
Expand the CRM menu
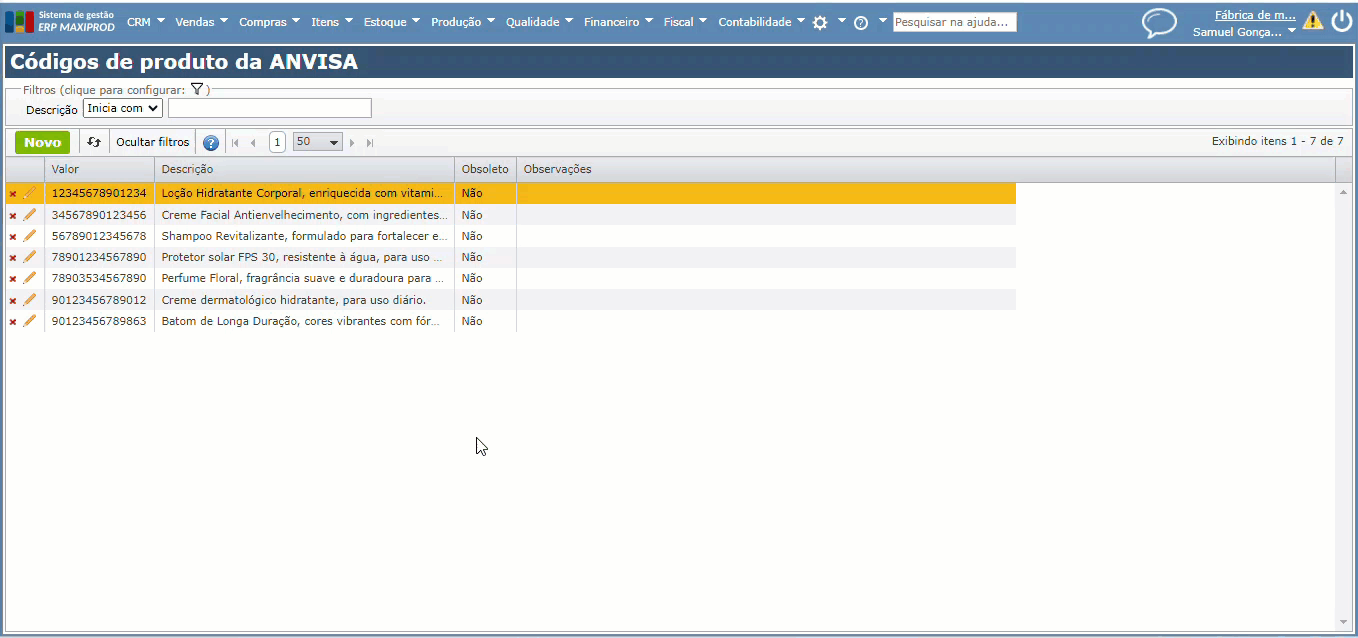click(146, 22)
